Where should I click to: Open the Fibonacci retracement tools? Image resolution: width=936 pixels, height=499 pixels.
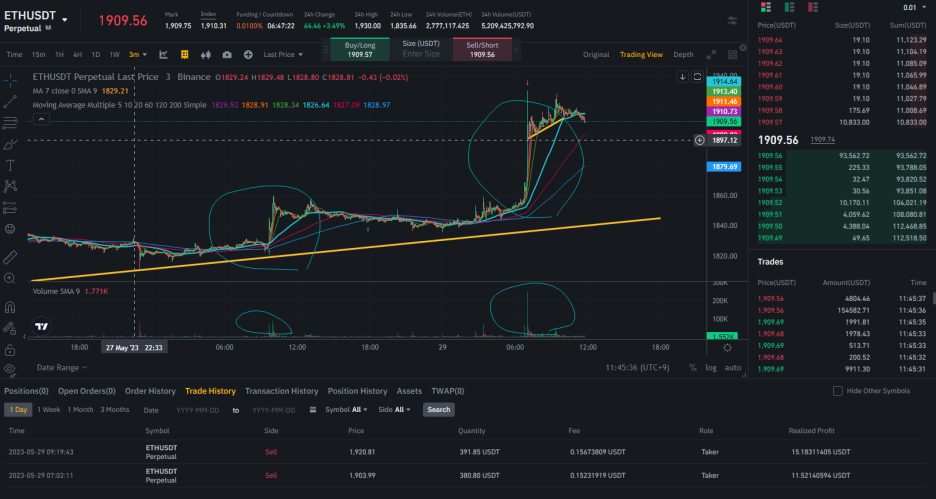tap(10, 123)
